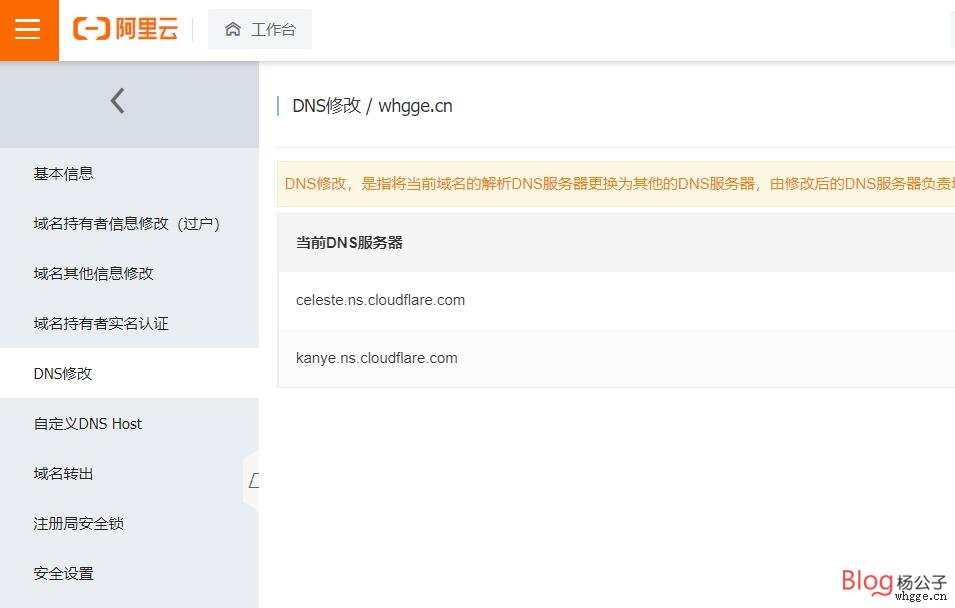Viewport: 955px width, 608px height.
Task: Open the 自定义DNS Host page
Action: pyautogui.click(x=88, y=424)
